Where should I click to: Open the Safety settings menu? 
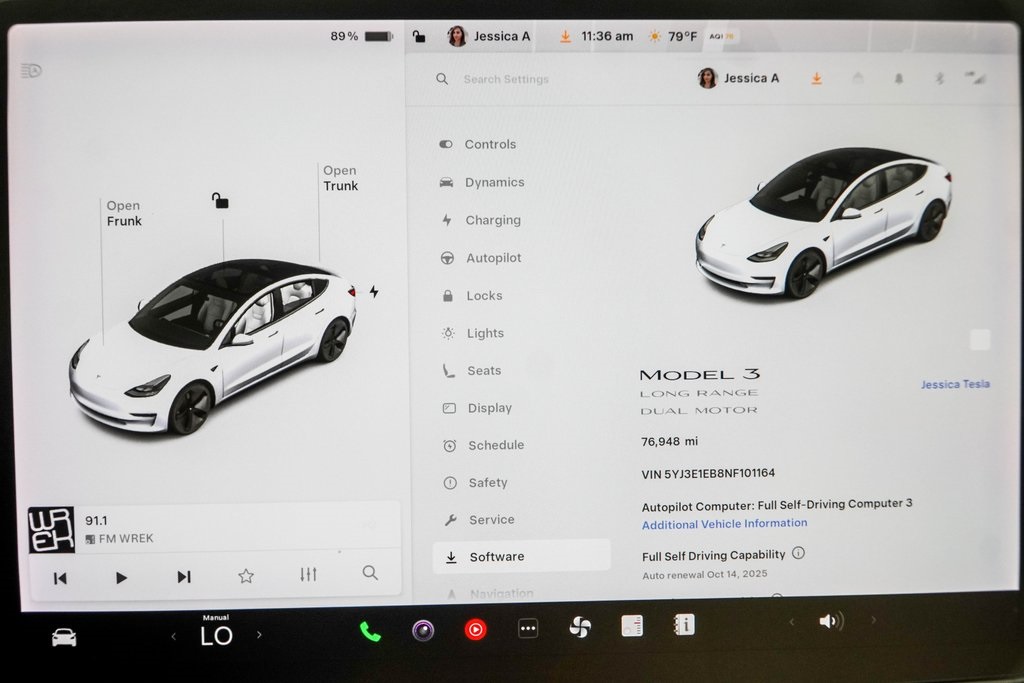(476, 483)
